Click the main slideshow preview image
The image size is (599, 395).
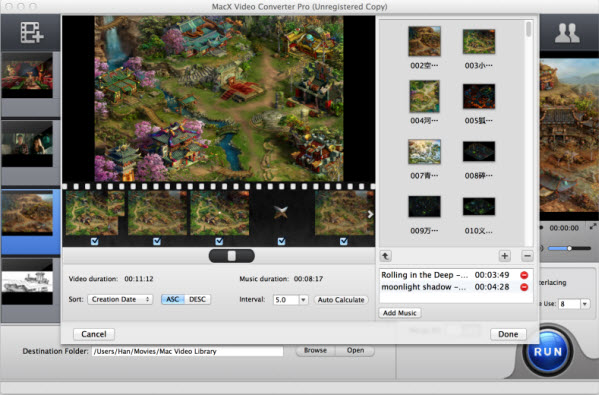(x=219, y=99)
